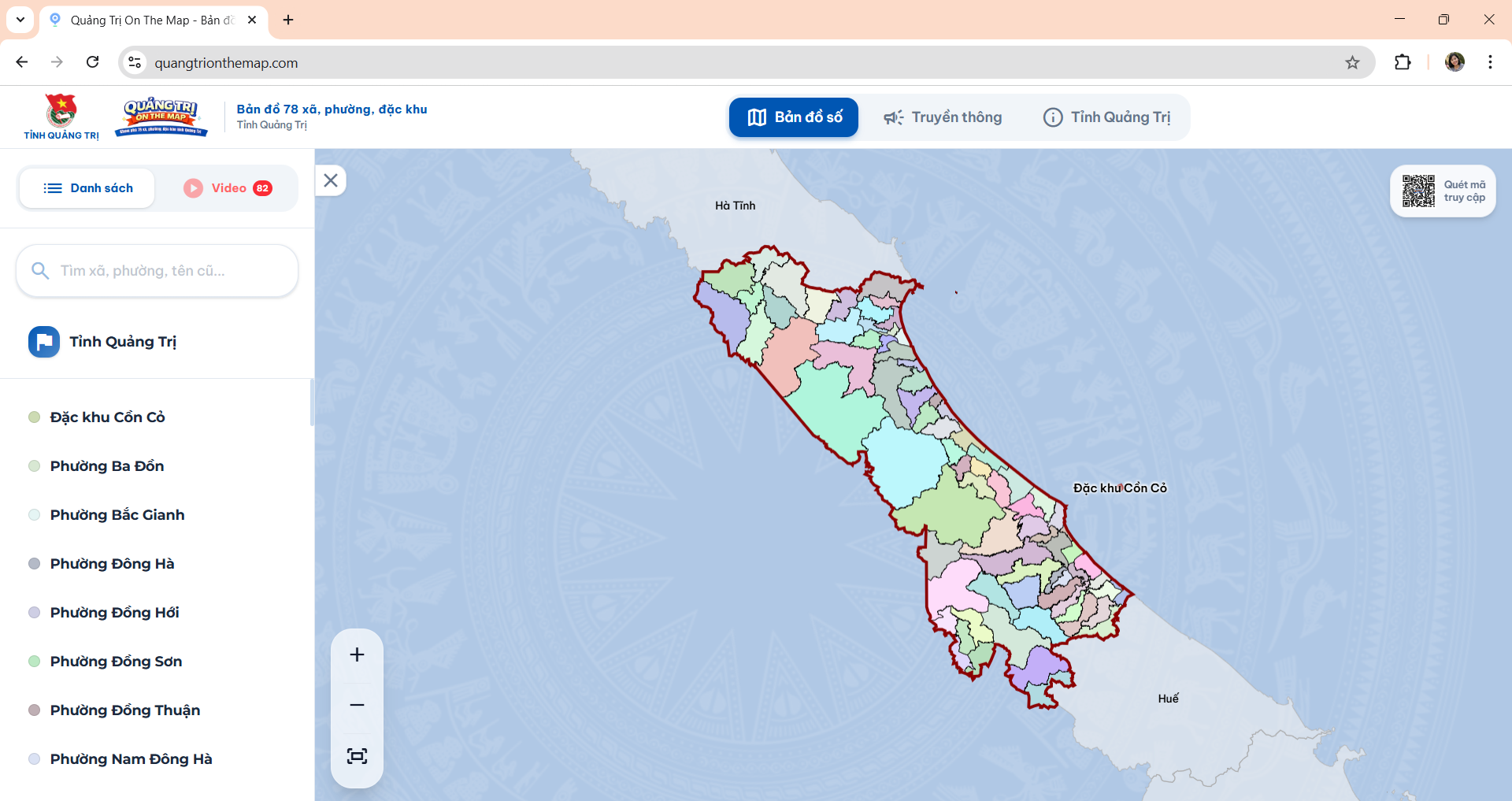Click the zoom in control on the map
Image resolution: width=1512 pixels, height=801 pixels.
tap(357, 654)
